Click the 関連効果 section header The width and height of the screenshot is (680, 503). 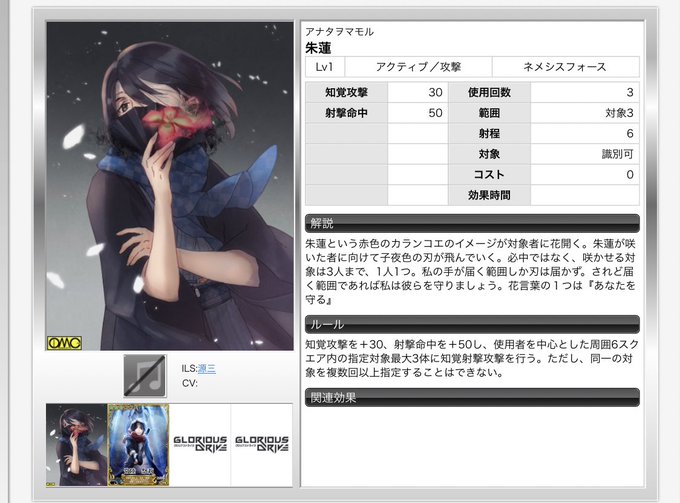click(x=472, y=397)
